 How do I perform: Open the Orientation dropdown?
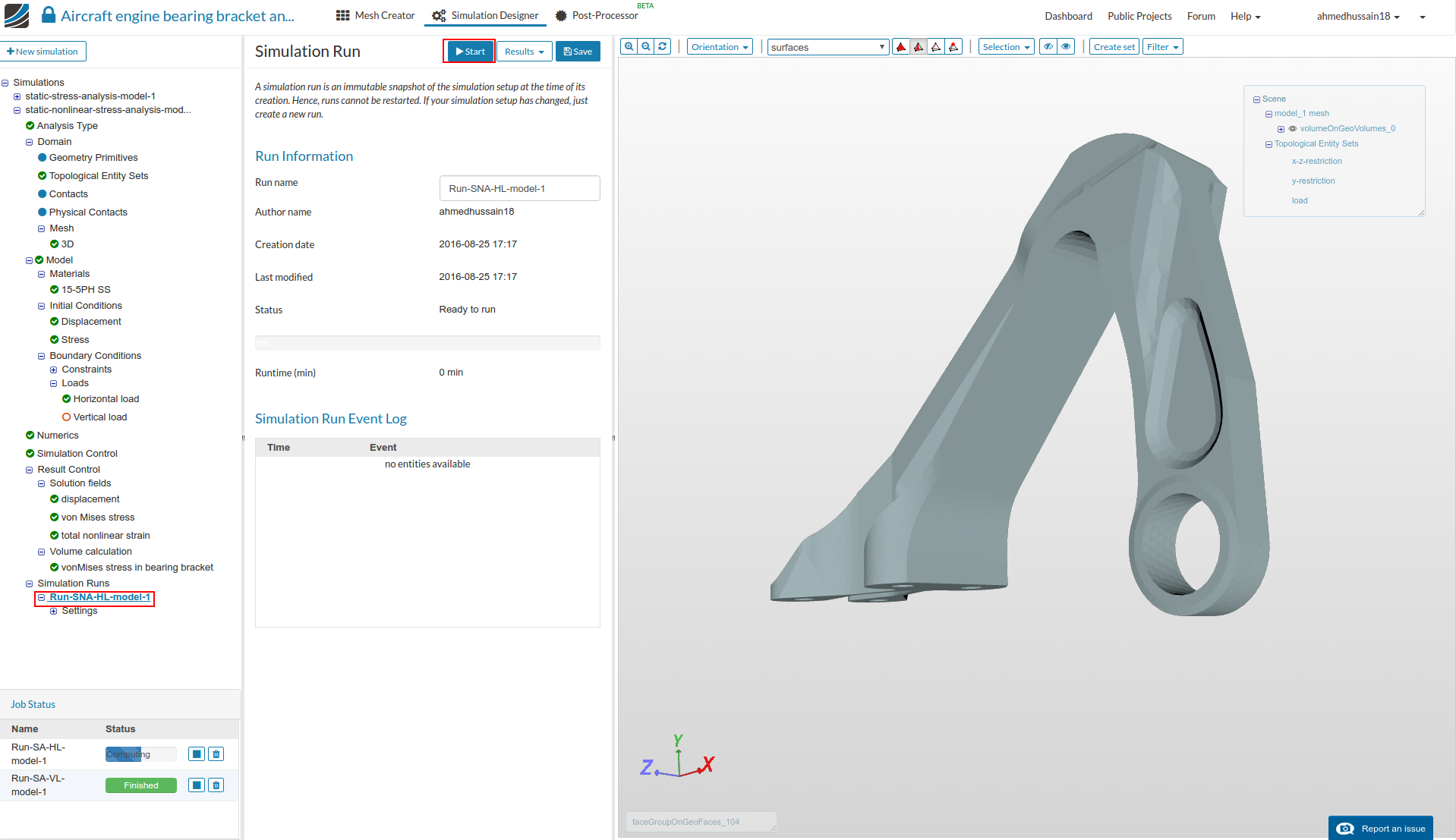[720, 47]
